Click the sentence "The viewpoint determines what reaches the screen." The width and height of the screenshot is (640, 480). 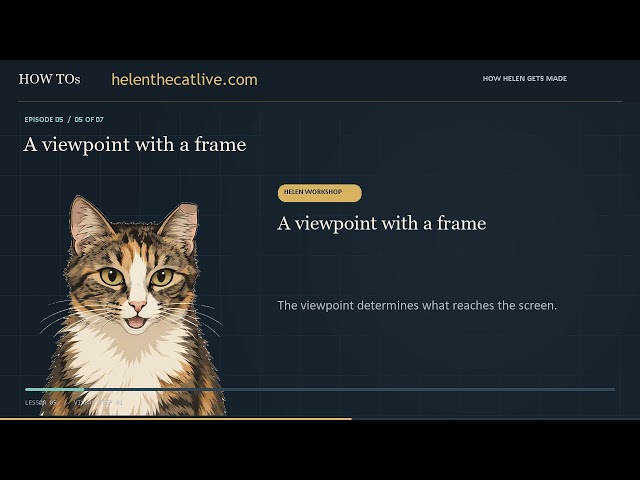click(x=417, y=305)
